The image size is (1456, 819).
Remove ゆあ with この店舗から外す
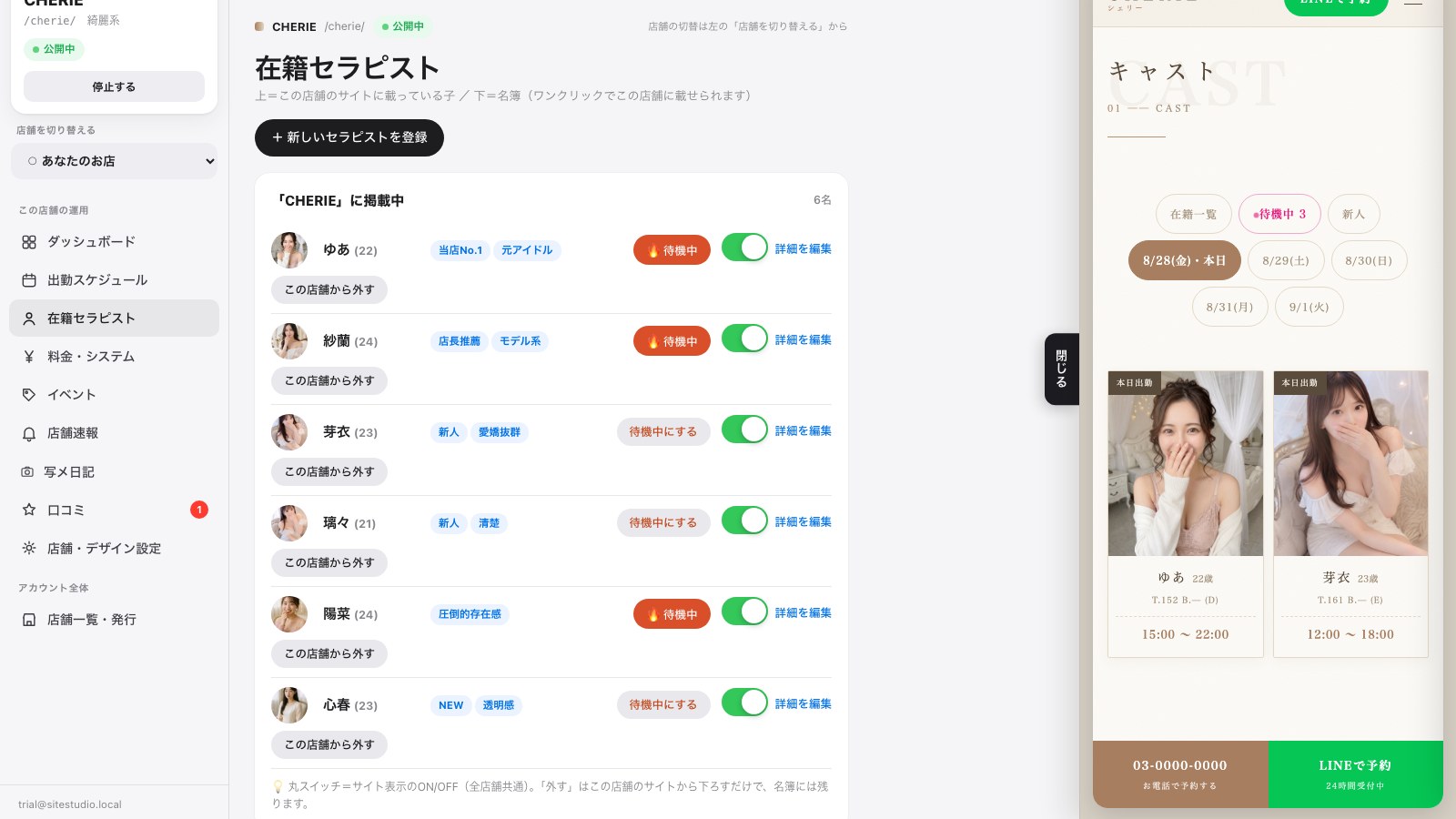tap(329, 290)
